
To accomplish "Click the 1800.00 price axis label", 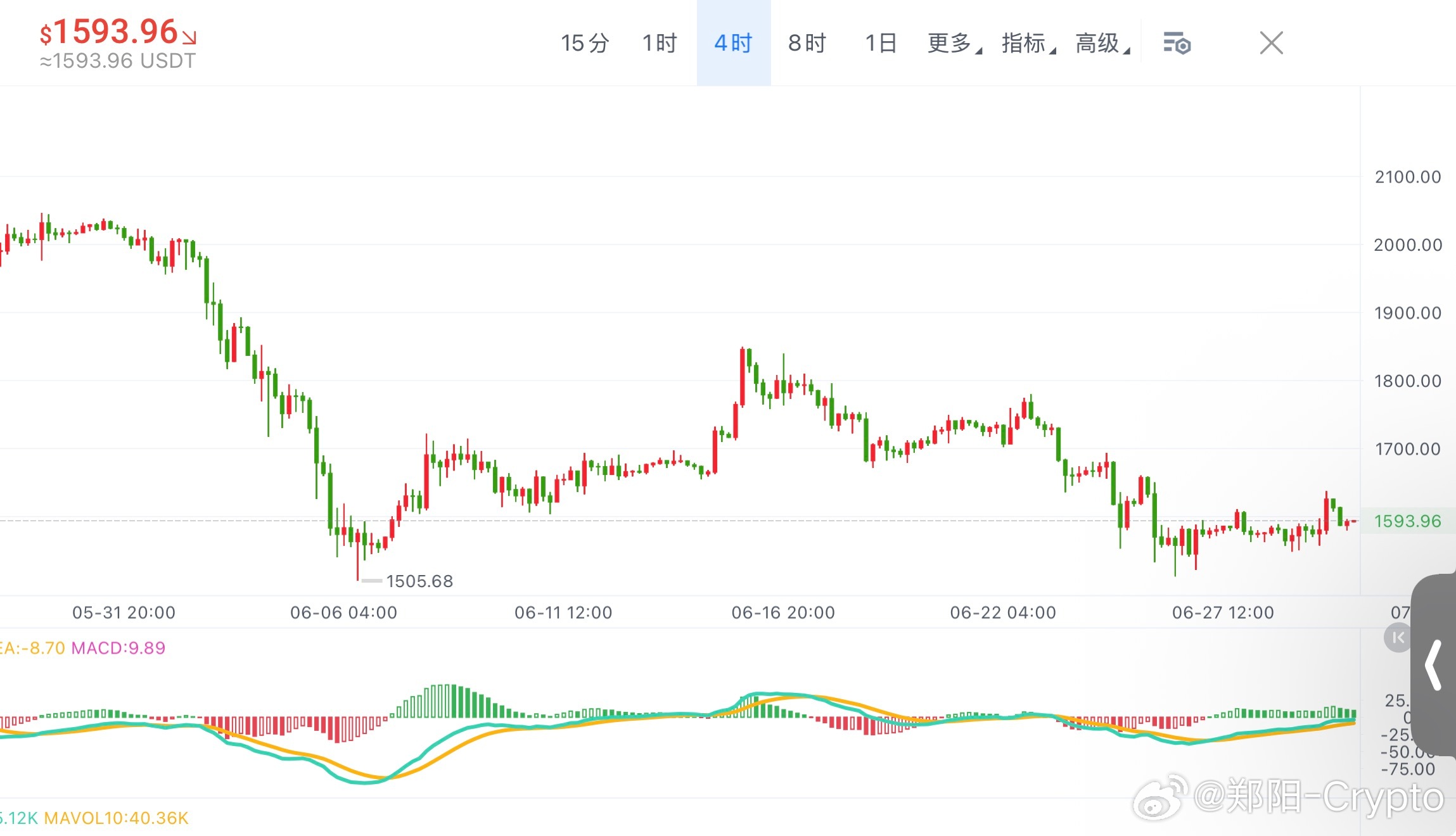I will point(1408,381).
